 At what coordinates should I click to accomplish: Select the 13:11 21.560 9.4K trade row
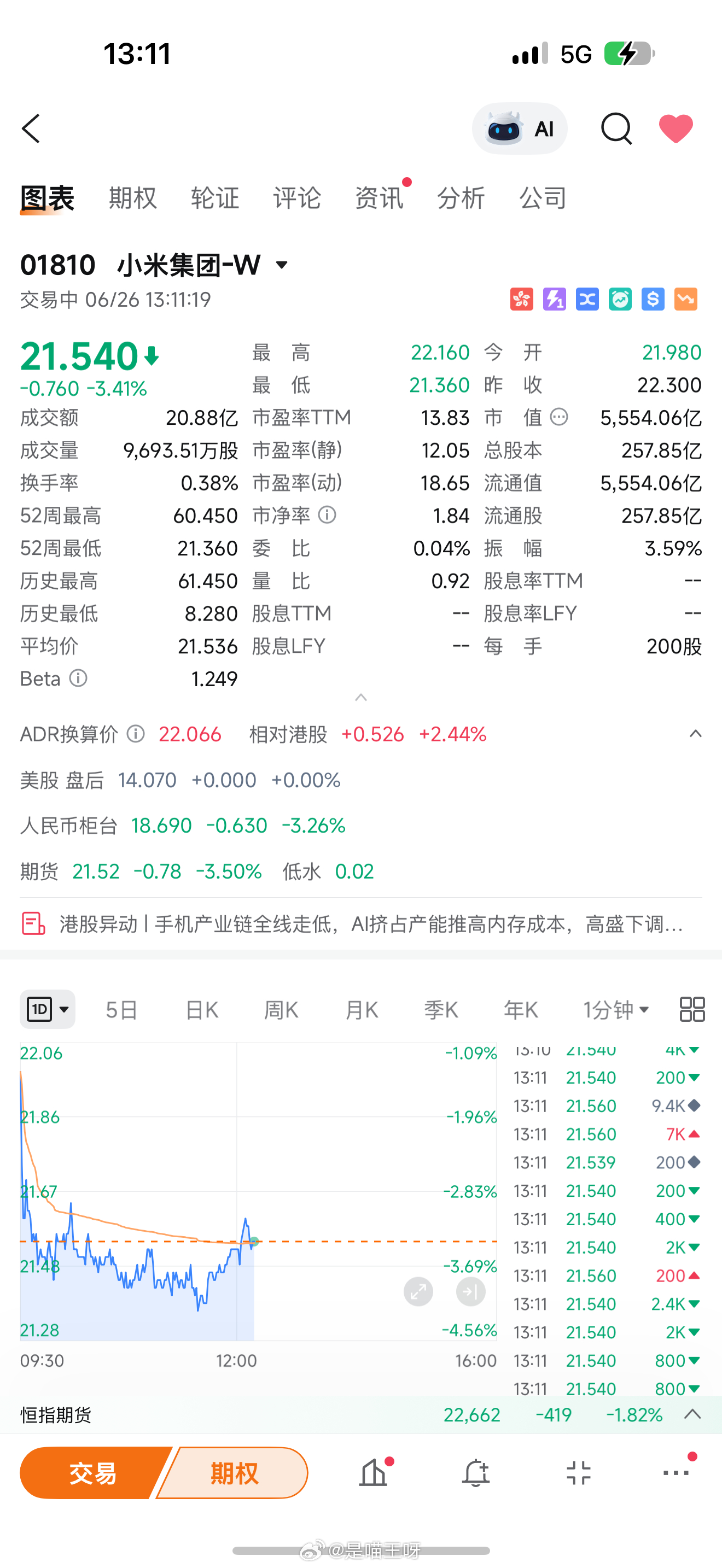[x=607, y=1105]
